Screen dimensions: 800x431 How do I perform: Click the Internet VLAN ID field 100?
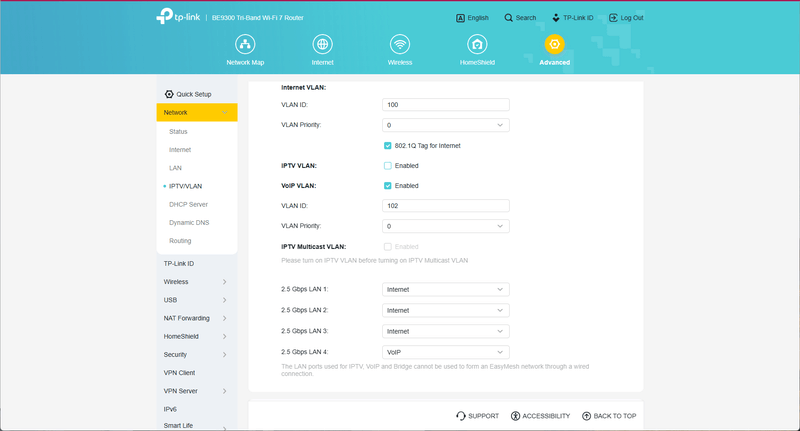445,105
